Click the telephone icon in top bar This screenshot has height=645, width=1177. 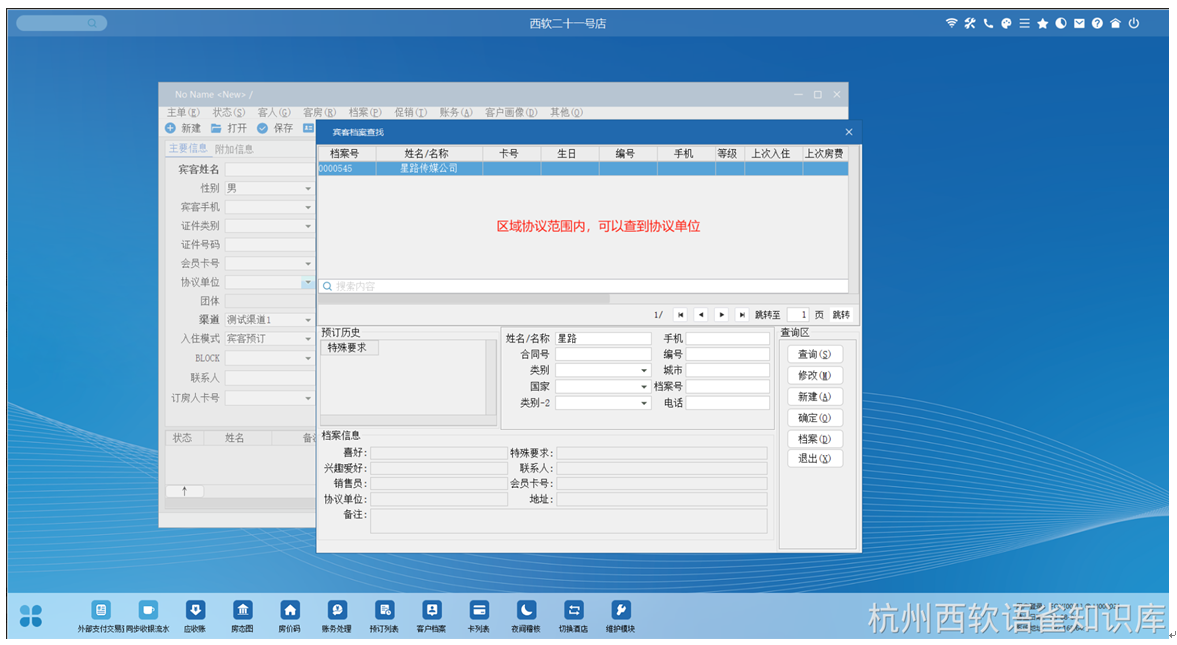pyautogui.click(x=988, y=23)
